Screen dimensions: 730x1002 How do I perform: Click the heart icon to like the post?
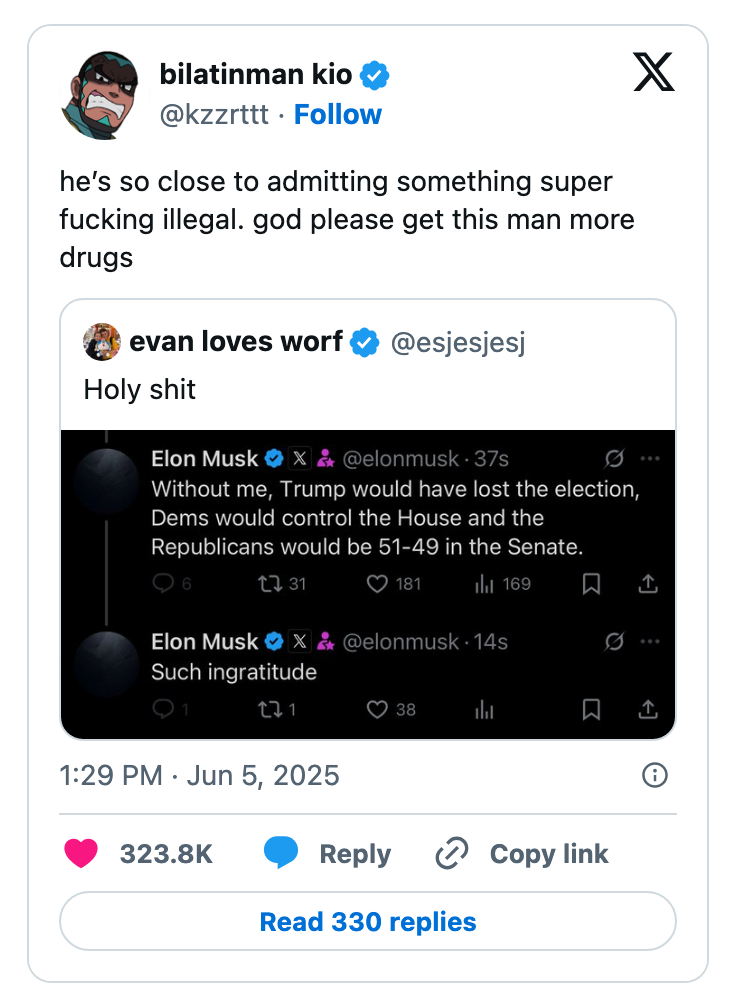click(x=81, y=854)
